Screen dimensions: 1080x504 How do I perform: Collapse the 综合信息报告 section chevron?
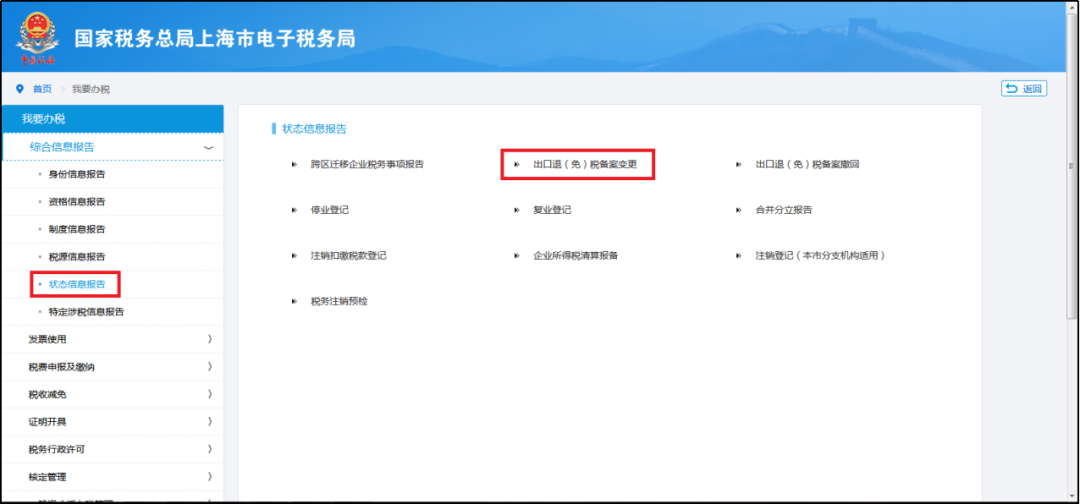pyautogui.click(x=209, y=147)
